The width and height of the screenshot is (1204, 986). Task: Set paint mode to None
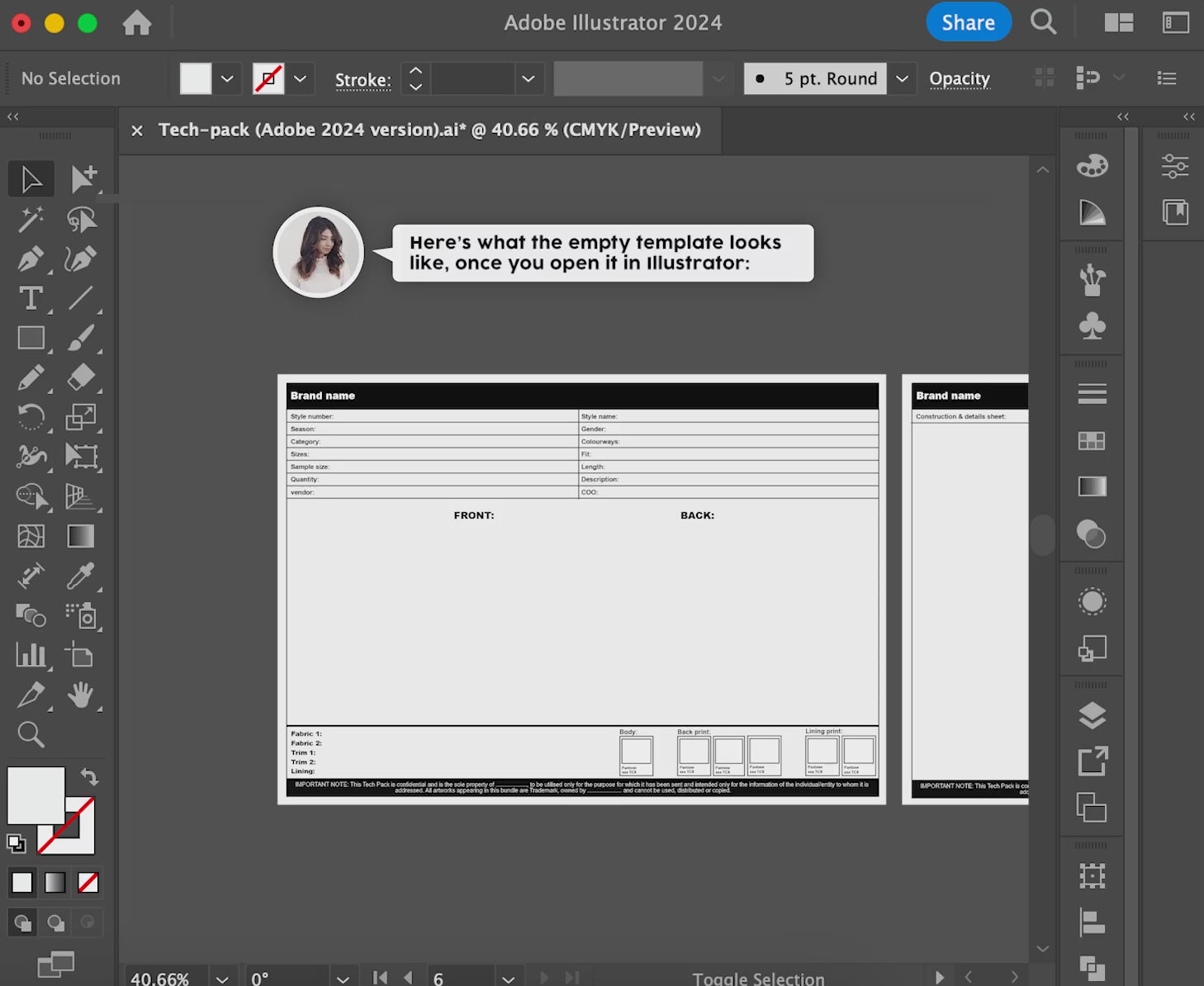click(88, 883)
